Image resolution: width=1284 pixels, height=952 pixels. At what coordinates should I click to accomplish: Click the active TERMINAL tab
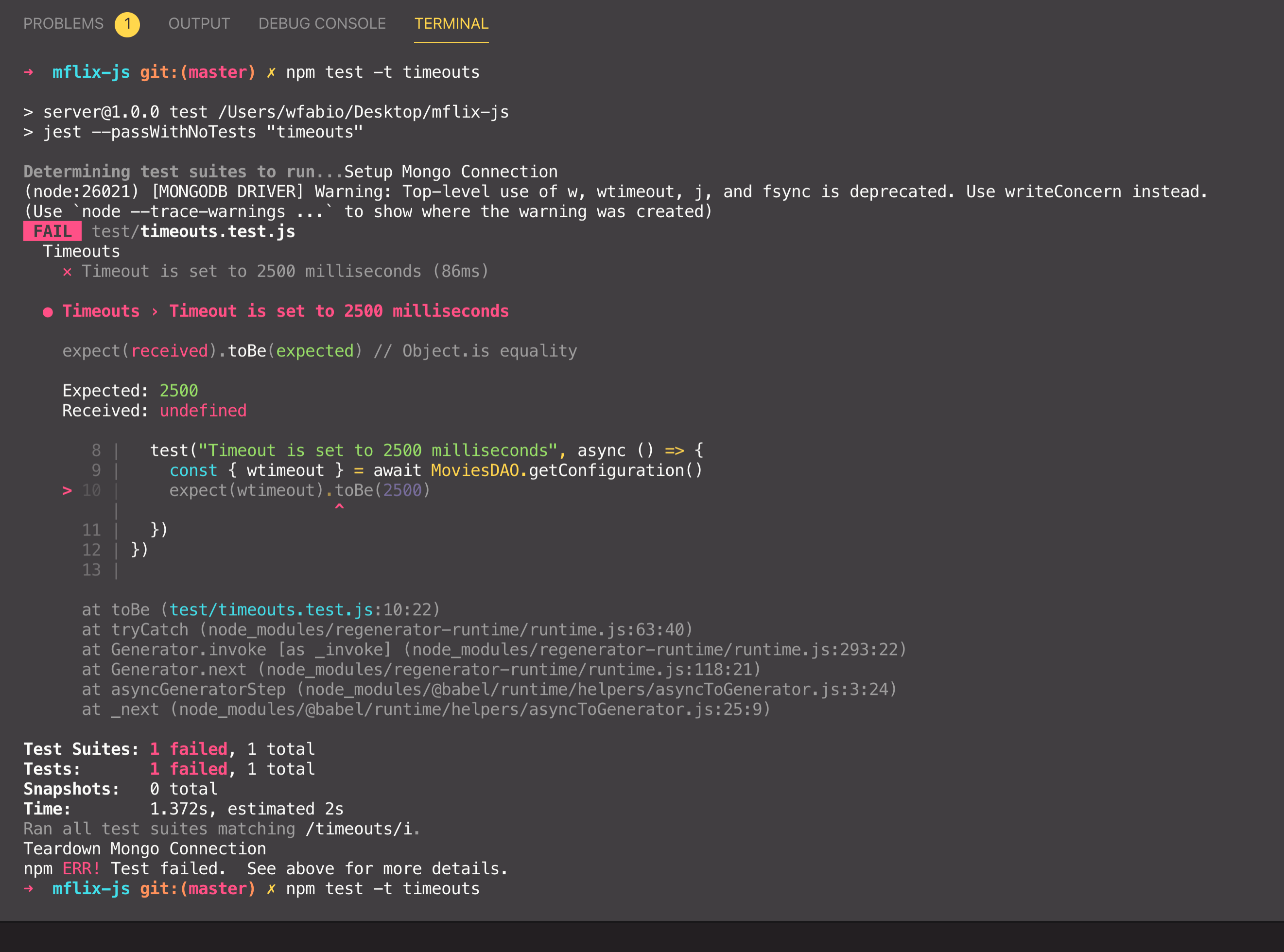451,23
